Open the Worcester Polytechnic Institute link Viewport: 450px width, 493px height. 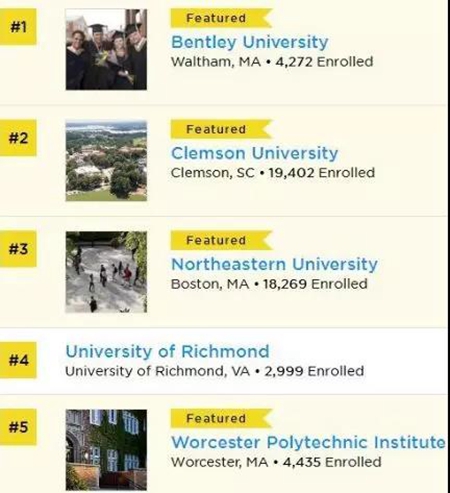tap(308, 442)
